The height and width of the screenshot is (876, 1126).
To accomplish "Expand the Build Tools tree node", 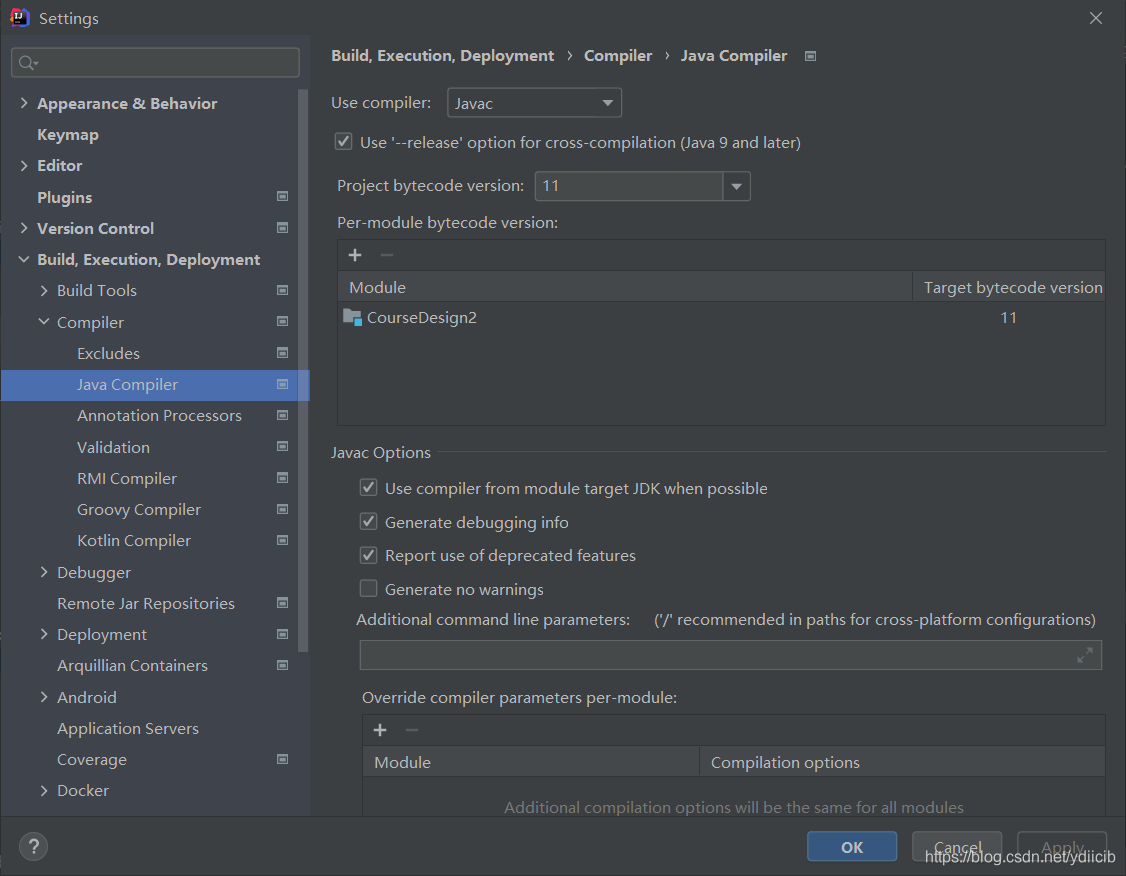I will tap(44, 290).
